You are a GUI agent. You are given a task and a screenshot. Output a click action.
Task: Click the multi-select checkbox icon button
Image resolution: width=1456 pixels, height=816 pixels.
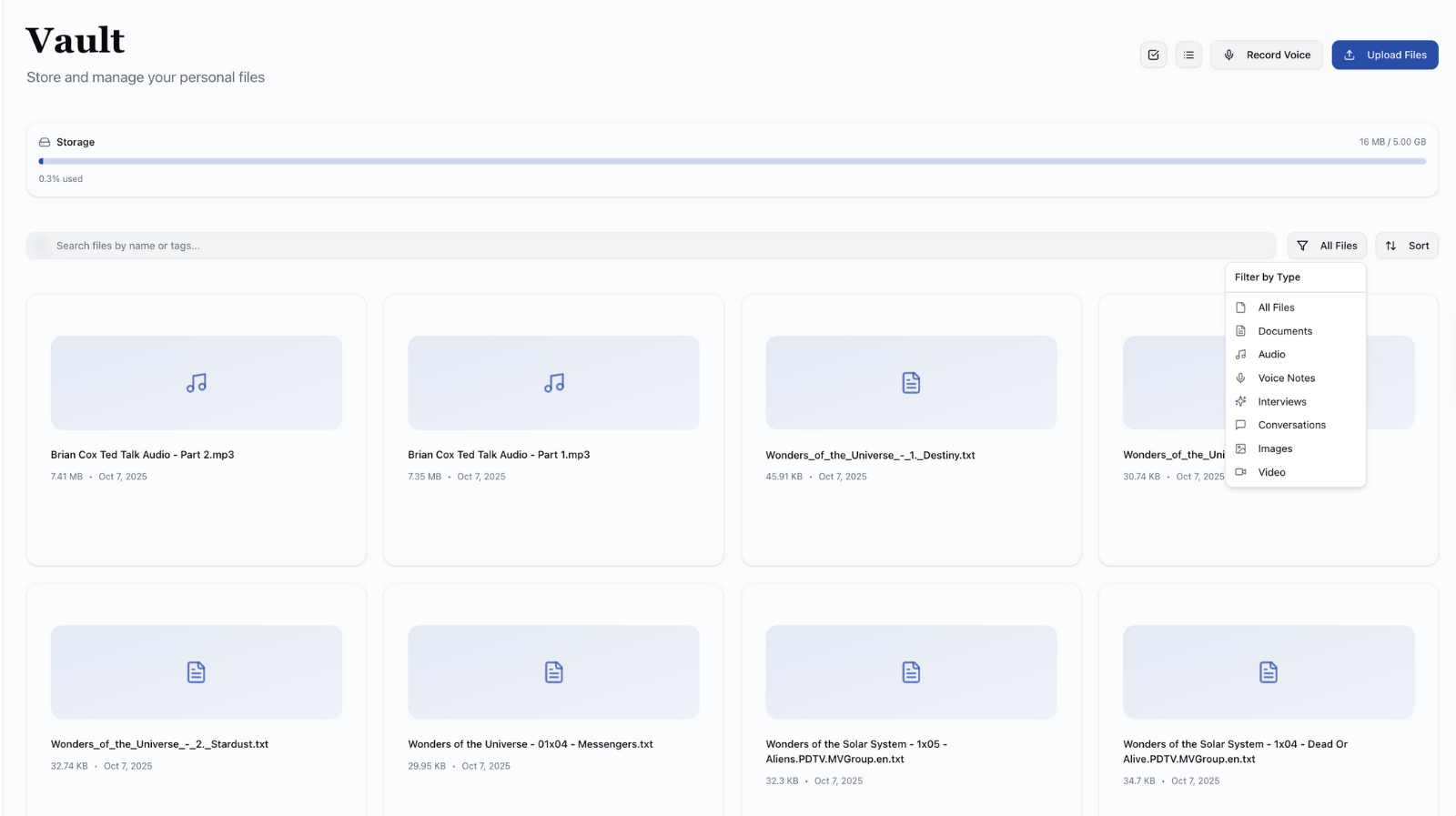click(x=1153, y=55)
